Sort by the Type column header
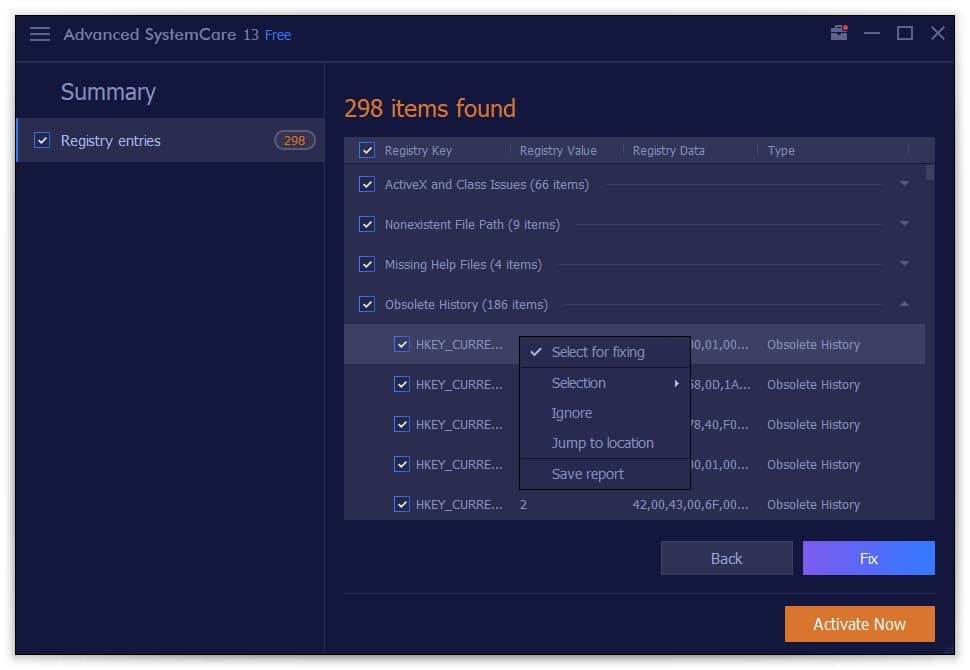This screenshot has height=670, width=970. pos(781,151)
